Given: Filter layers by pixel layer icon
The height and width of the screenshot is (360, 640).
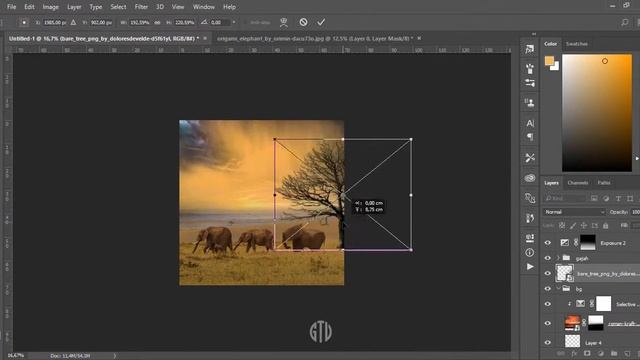Looking at the screenshot, I should [594, 198].
